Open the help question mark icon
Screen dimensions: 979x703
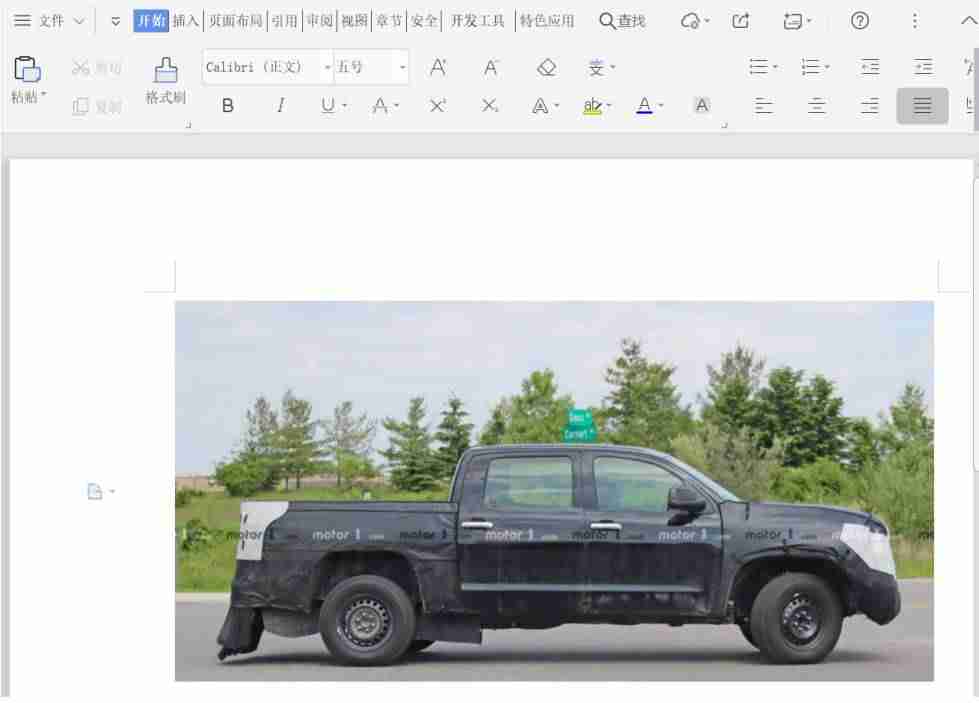860,21
